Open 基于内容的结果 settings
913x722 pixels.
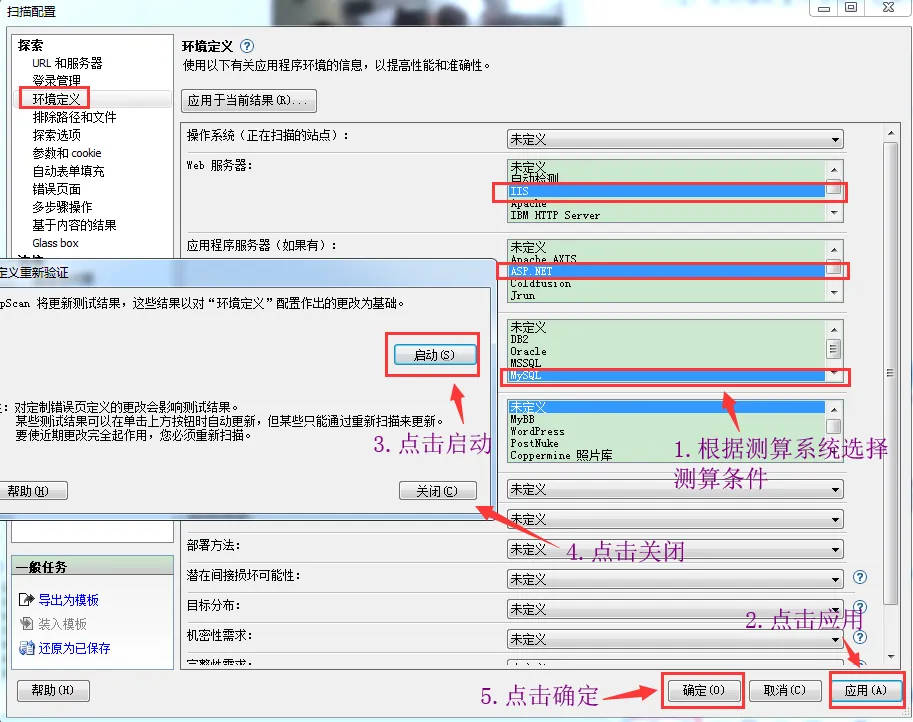click(75, 225)
